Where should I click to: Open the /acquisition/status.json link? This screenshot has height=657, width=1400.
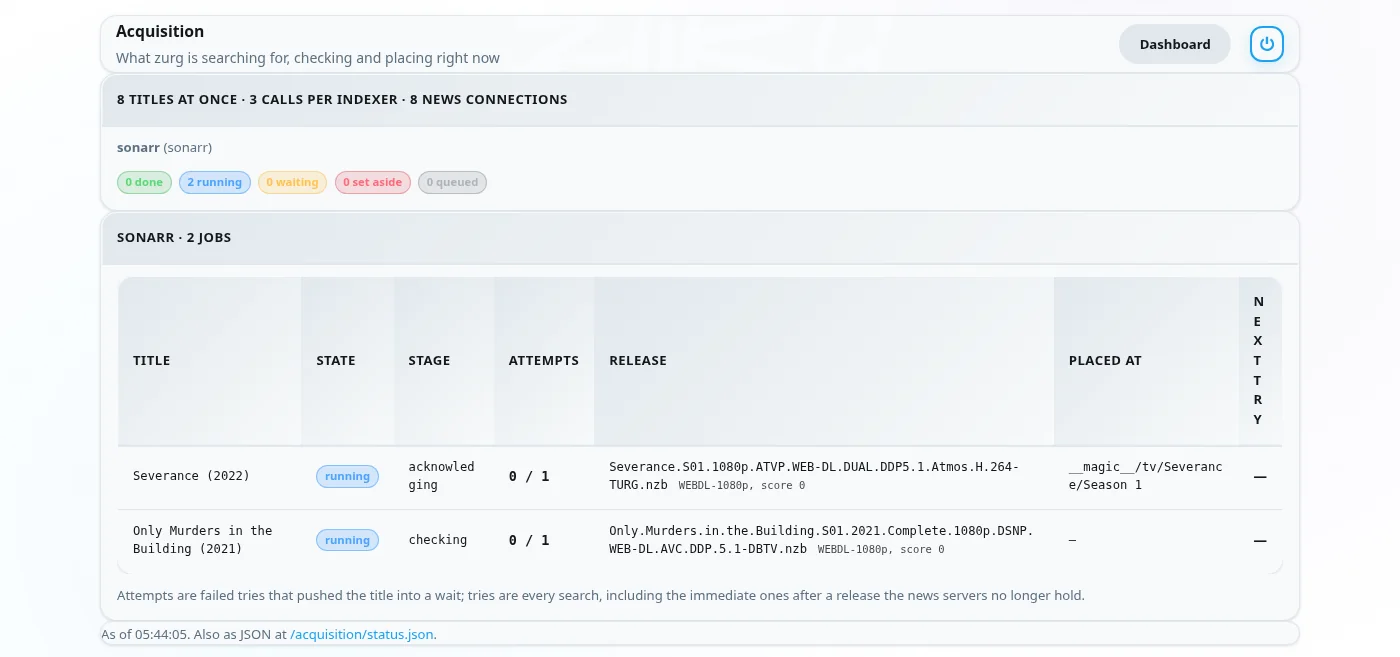(x=362, y=634)
